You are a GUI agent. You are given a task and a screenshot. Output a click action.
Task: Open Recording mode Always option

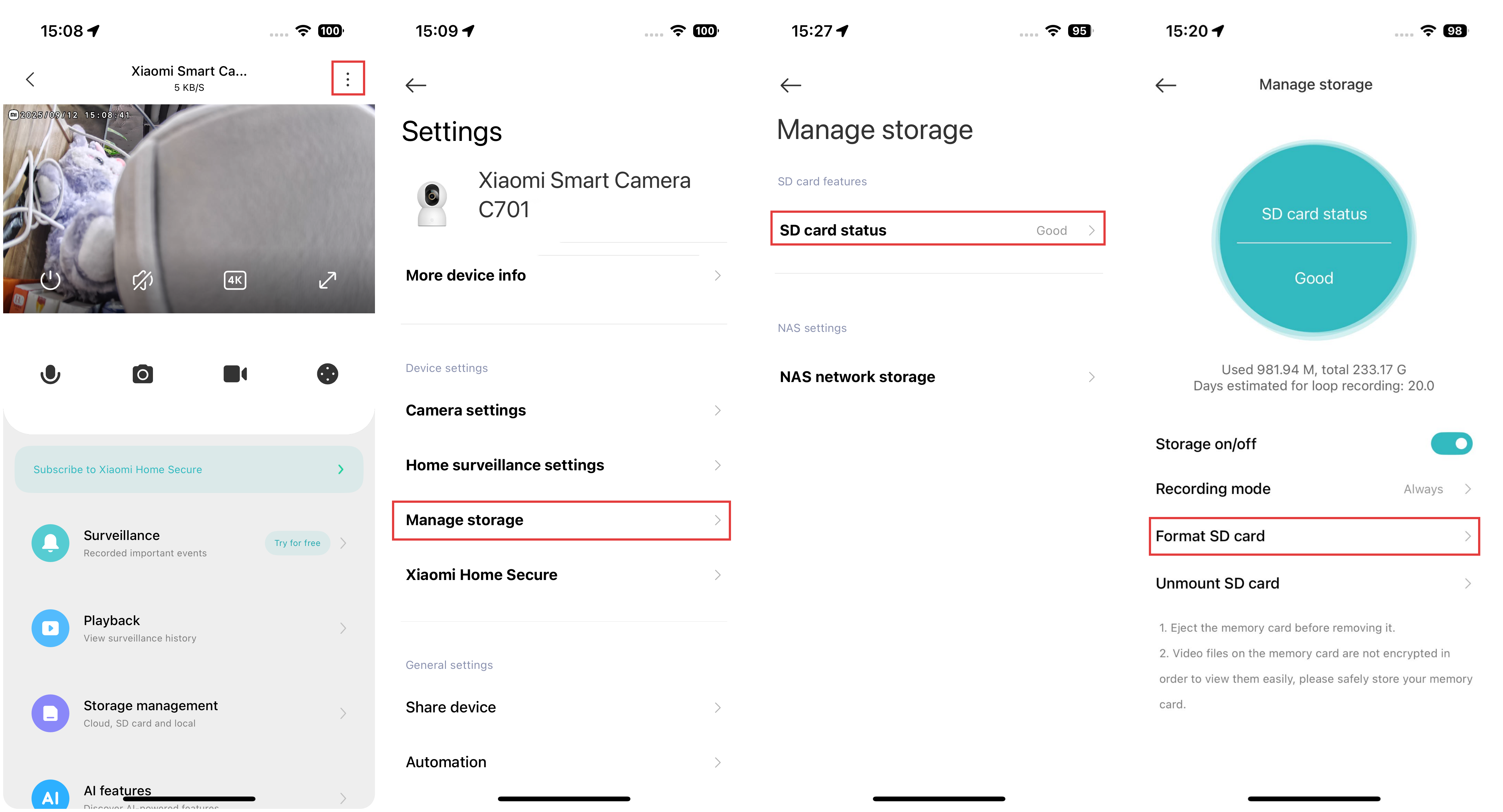[x=1313, y=489]
